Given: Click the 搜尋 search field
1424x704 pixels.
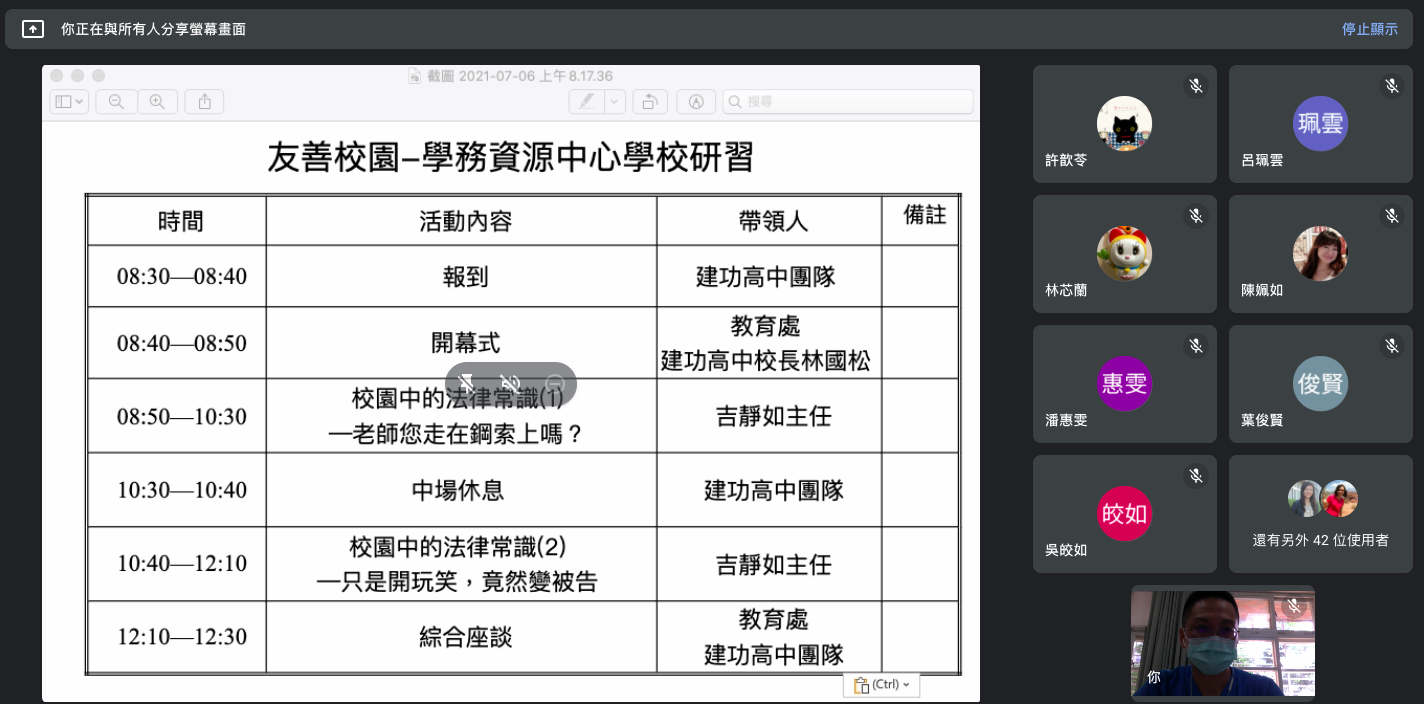Looking at the screenshot, I should click(848, 101).
